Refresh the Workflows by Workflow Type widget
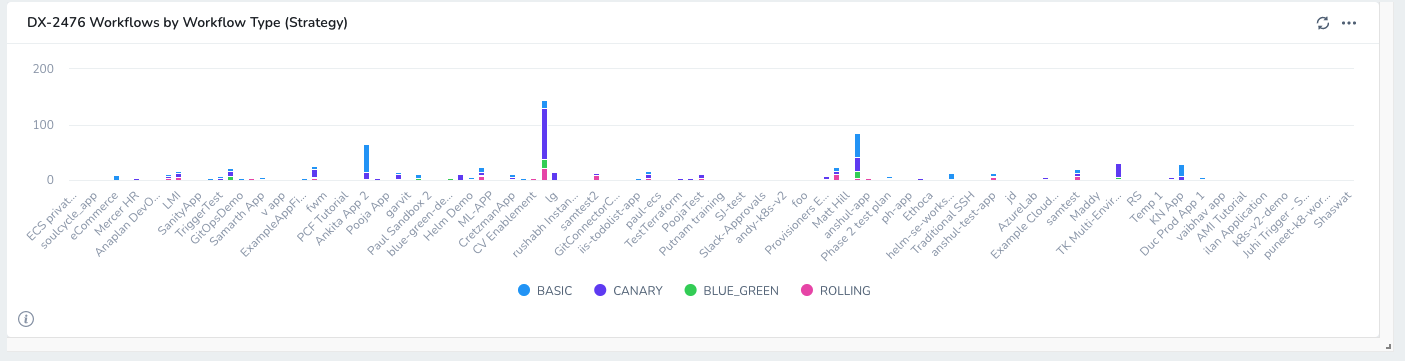The height and width of the screenshot is (361, 1405). (x=1322, y=23)
